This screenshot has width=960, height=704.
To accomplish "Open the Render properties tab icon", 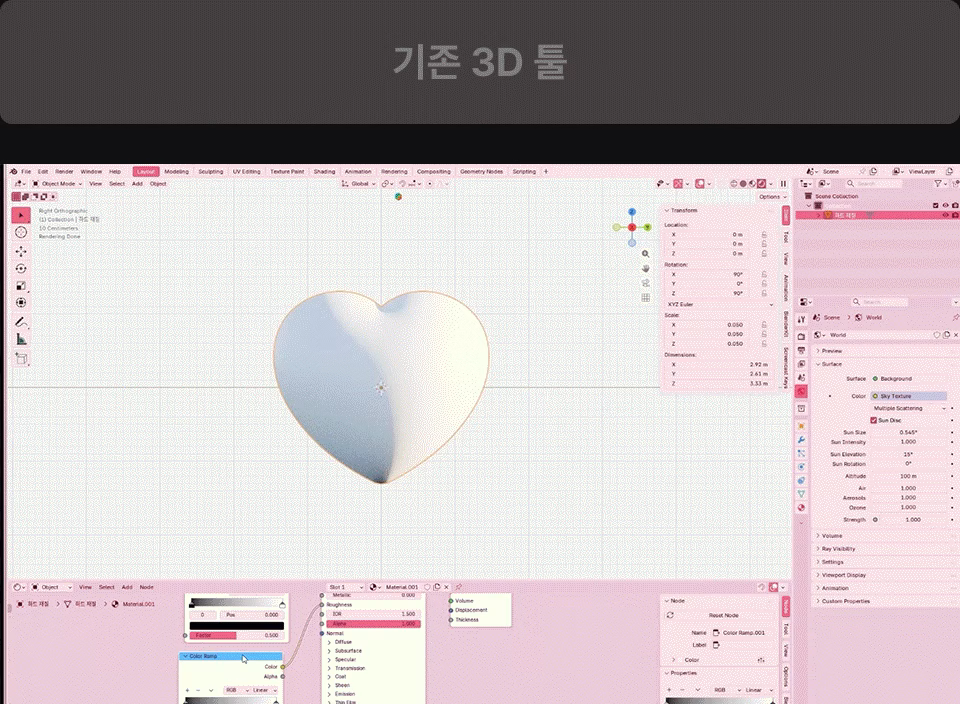I will tap(801, 337).
